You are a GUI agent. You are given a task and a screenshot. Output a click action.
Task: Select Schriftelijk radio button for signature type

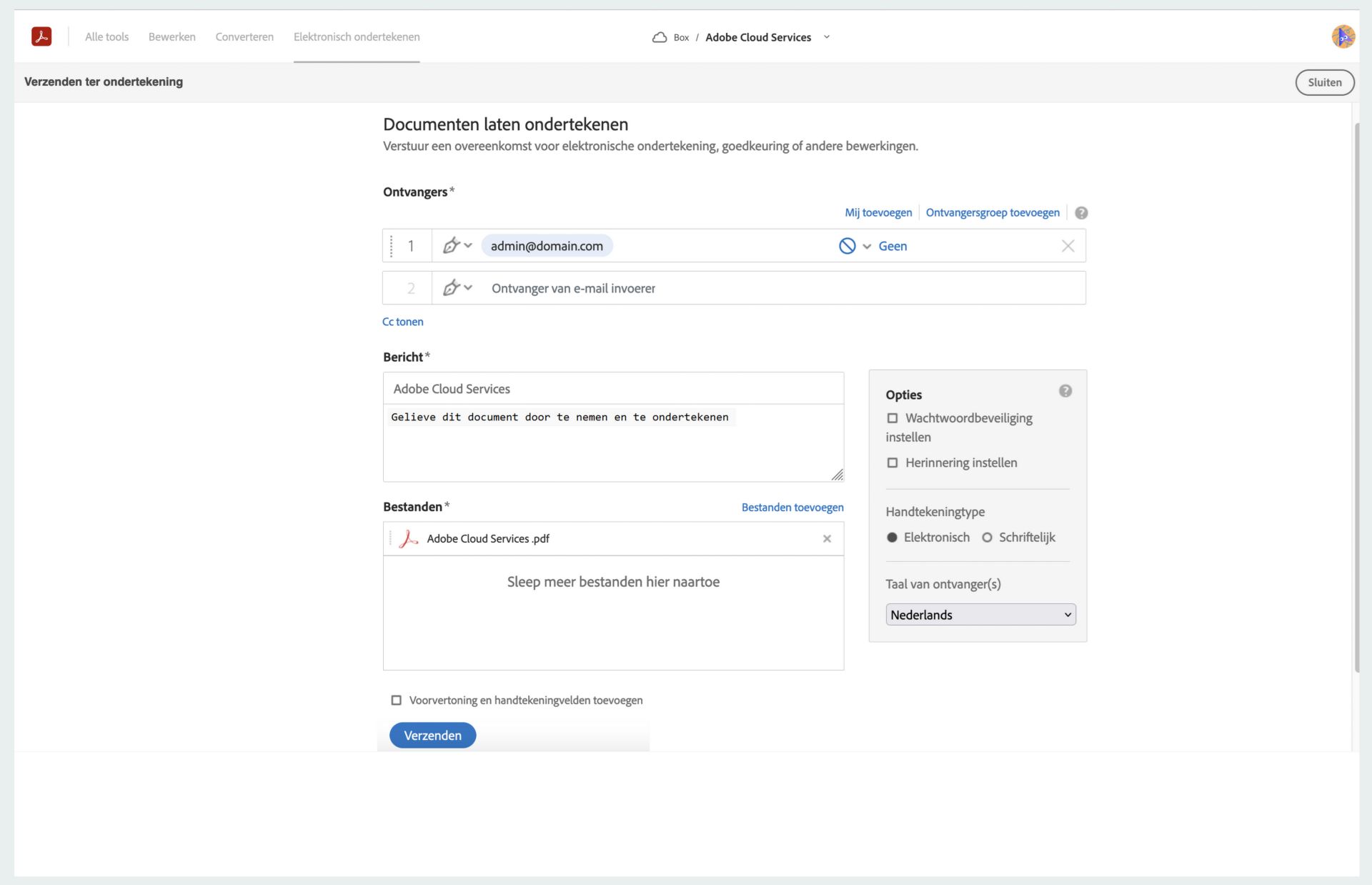point(986,537)
